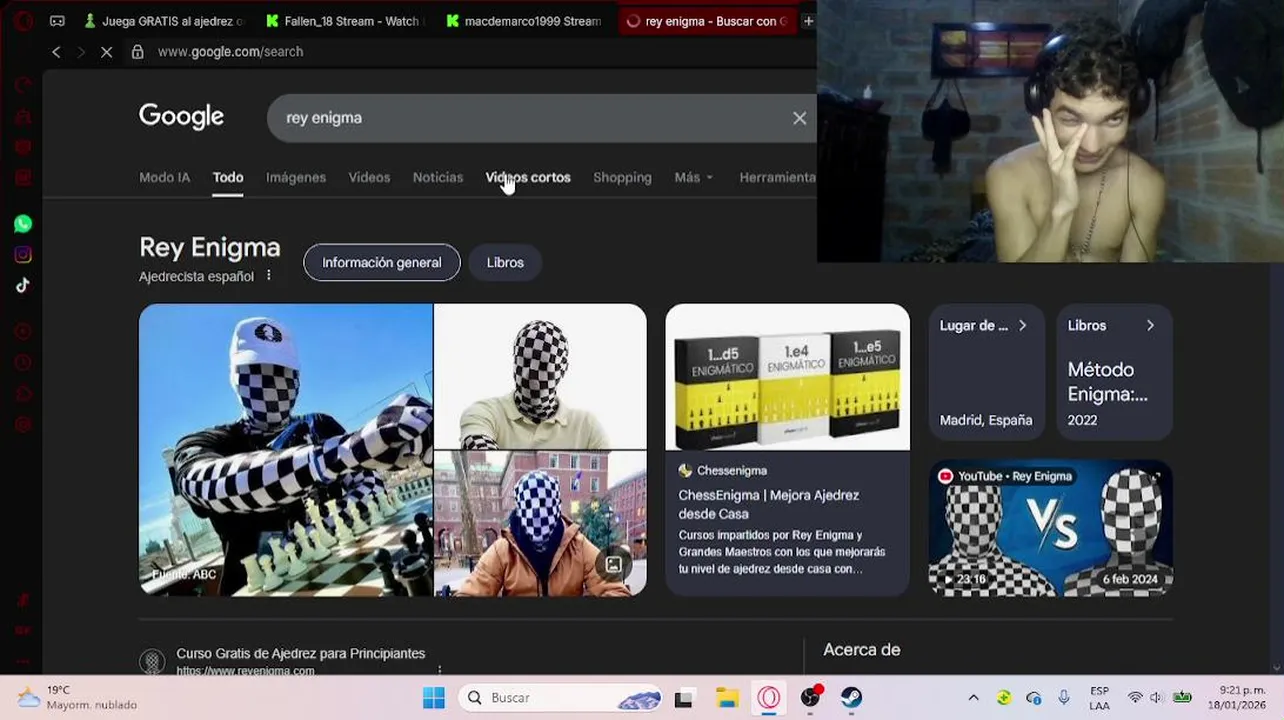Screen dimensions: 1284x720
Task: Open Wi-Fi network settings in tray
Action: click(1135, 697)
